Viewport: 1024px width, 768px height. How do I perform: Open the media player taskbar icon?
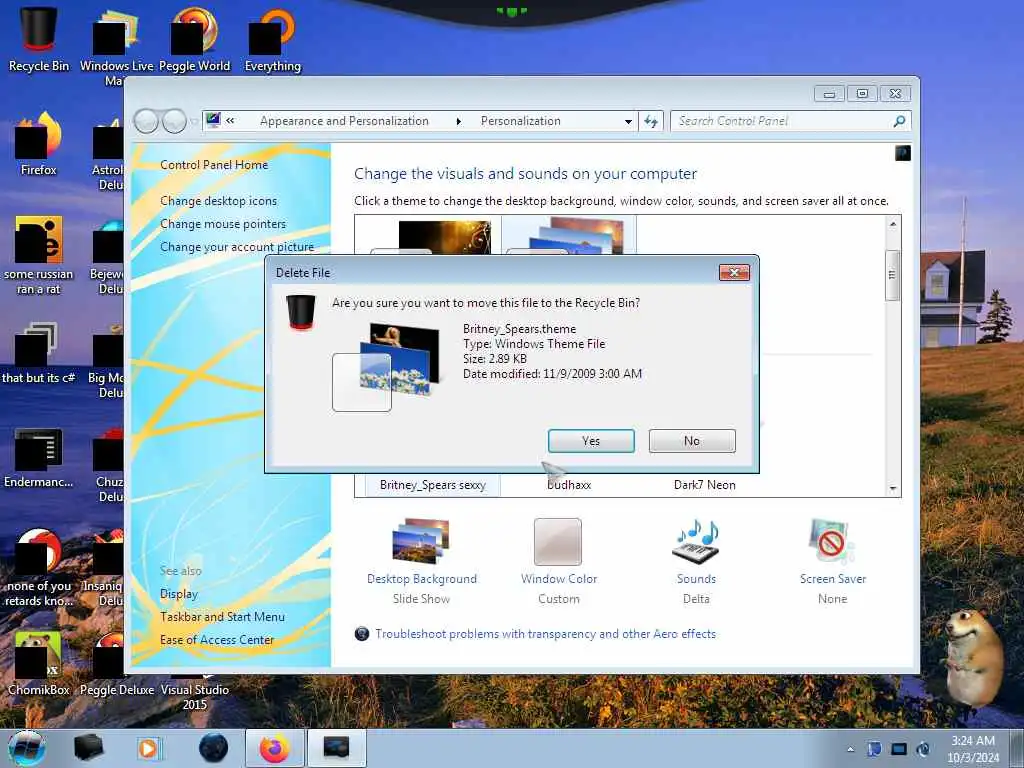(148, 748)
